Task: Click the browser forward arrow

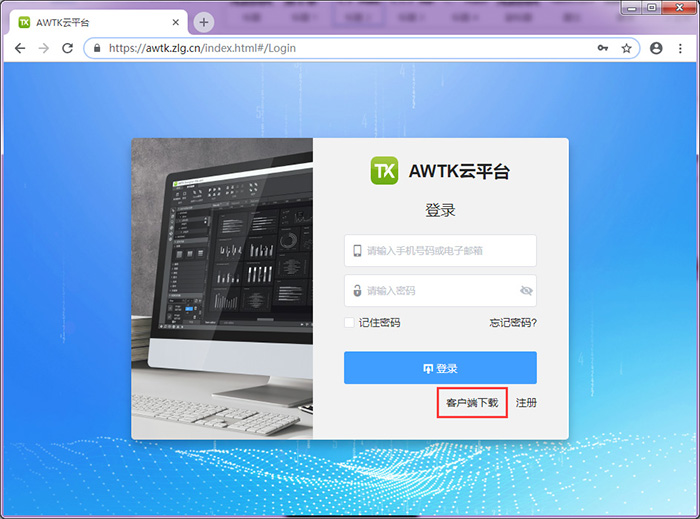Action: point(43,48)
